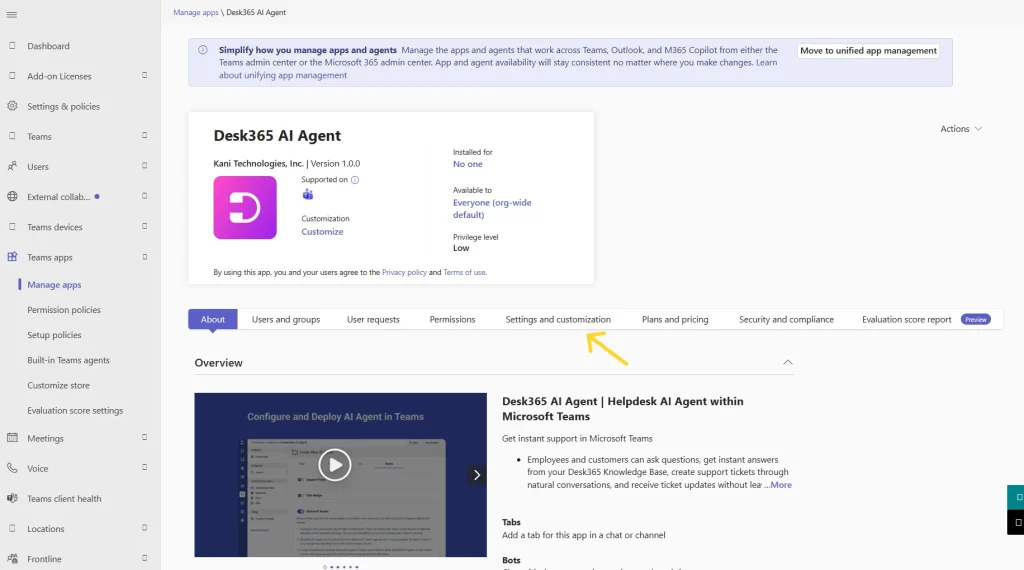This screenshot has height=570, width=1024.
Task: Open Setup policies in sidebar
Action: point(54,335)
